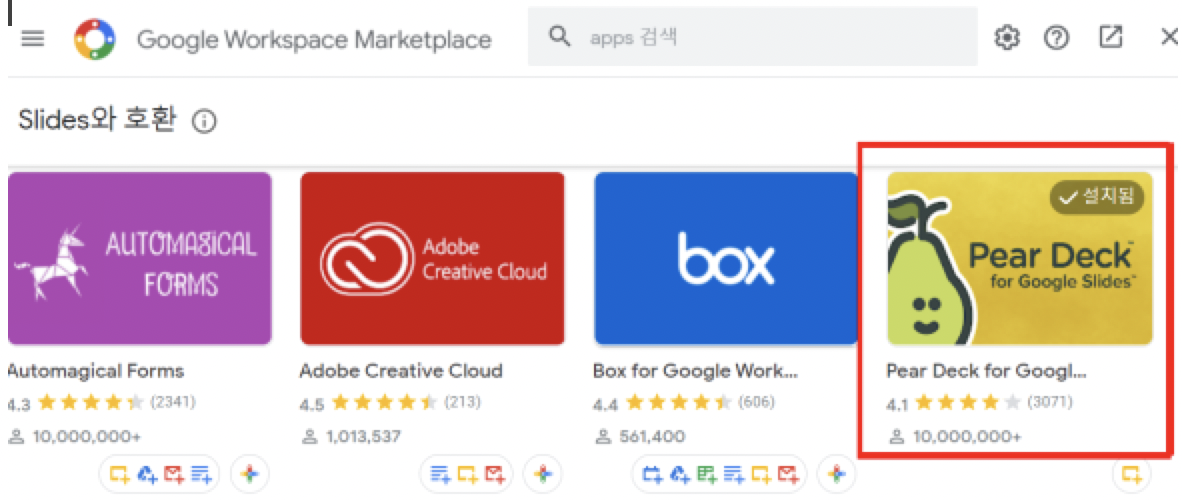The image size is (1182, 500).
Task: Open the Adobe Creative Cloud banner image
Action: (432, 259)
